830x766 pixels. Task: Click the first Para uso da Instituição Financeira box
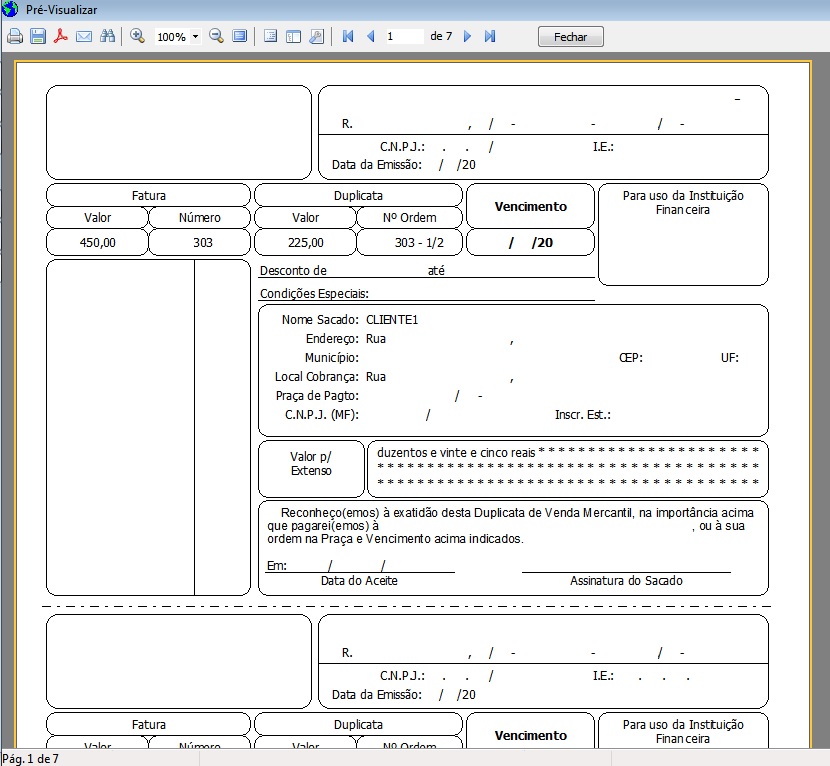[683, 235]
